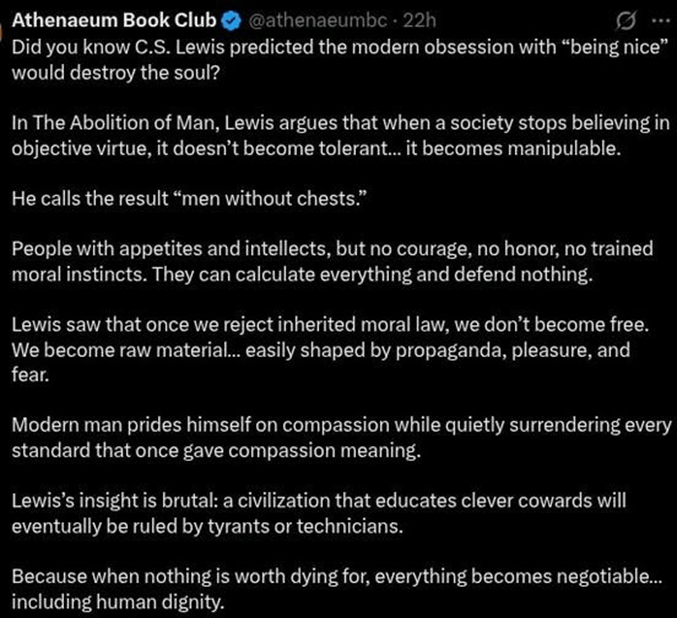
Task: Click the @athenaeumbc handle
Action: click(301, 20)
